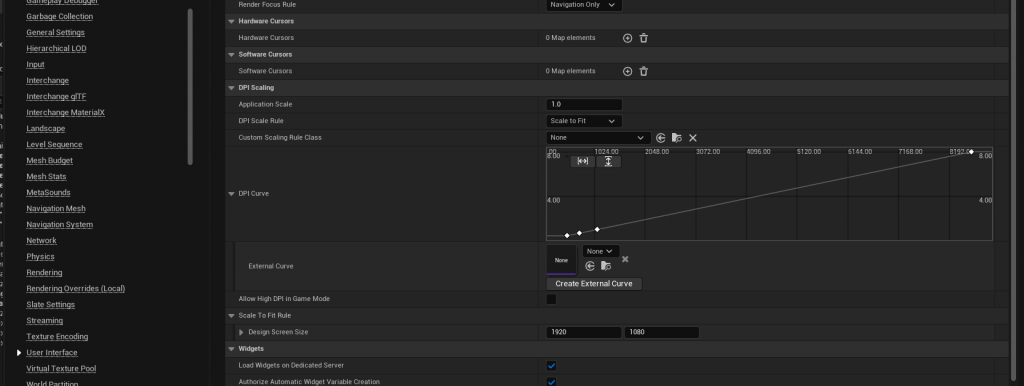Add an element to Software Cursors map

(x=627, y=71)
